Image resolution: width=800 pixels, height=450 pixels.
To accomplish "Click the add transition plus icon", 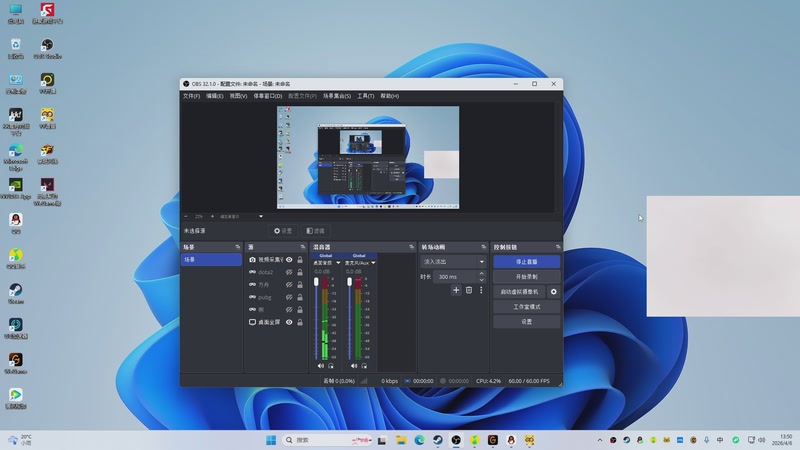I will pyautogui.click(x=456, y=290).
